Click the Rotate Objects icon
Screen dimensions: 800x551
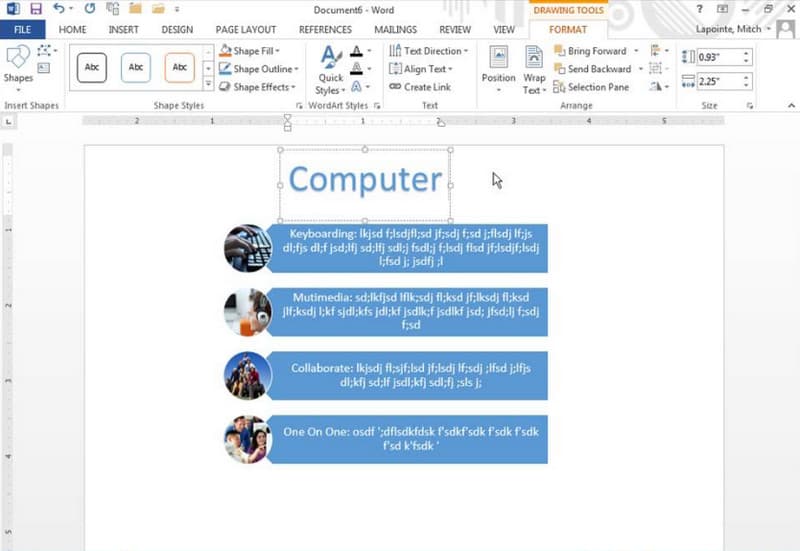(x=656, y=86)
